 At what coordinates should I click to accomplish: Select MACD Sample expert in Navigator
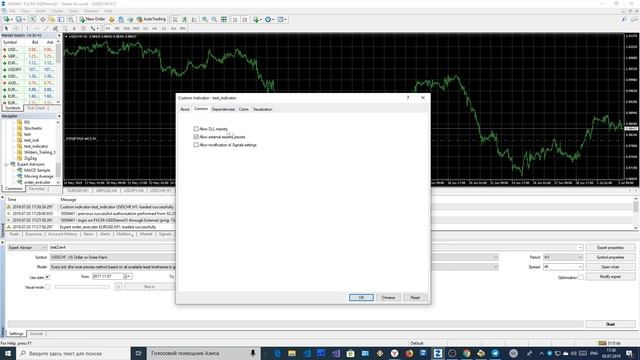coord(37,170)
